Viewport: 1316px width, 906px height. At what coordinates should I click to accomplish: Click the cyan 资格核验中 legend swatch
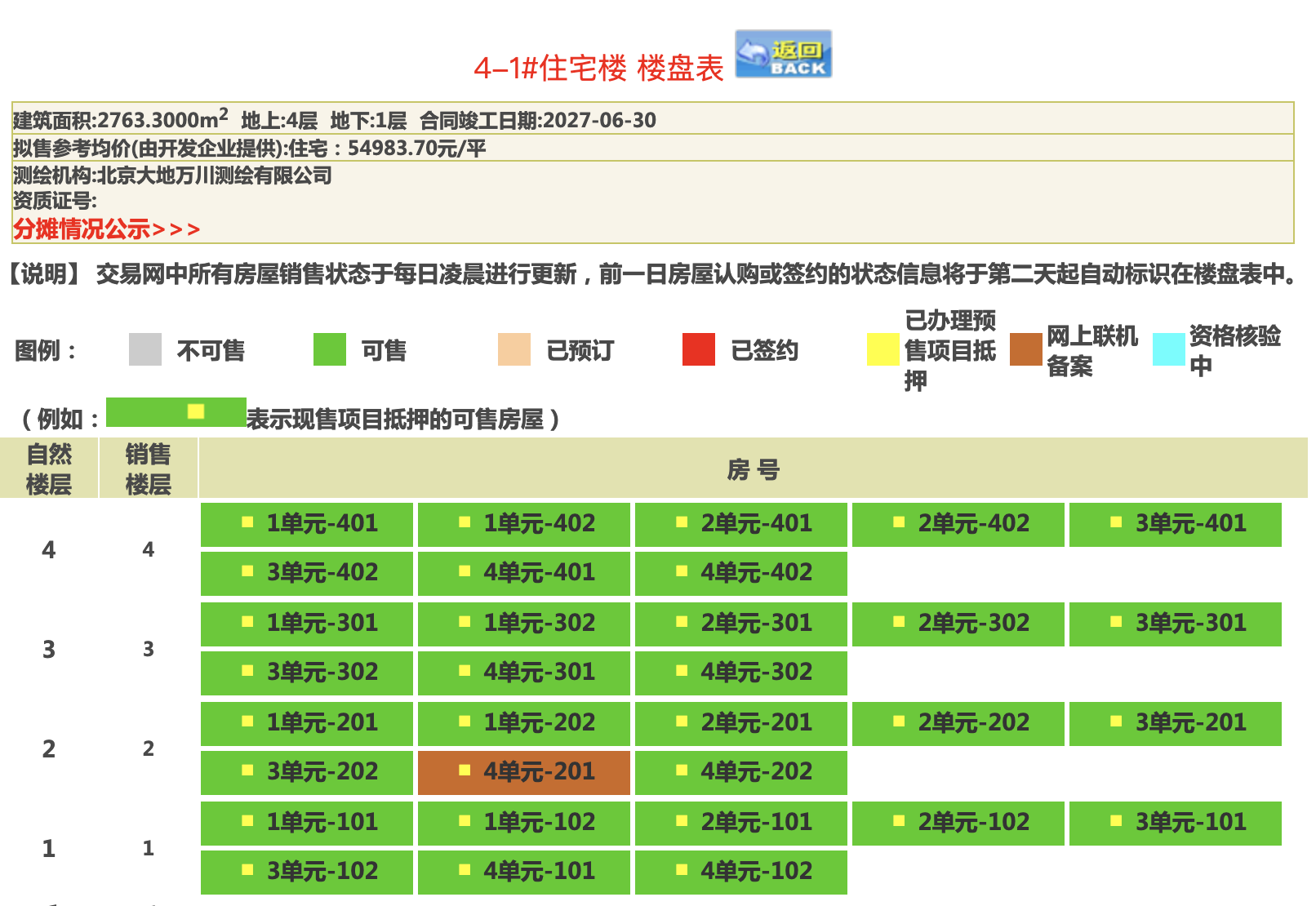(1168, 350)
